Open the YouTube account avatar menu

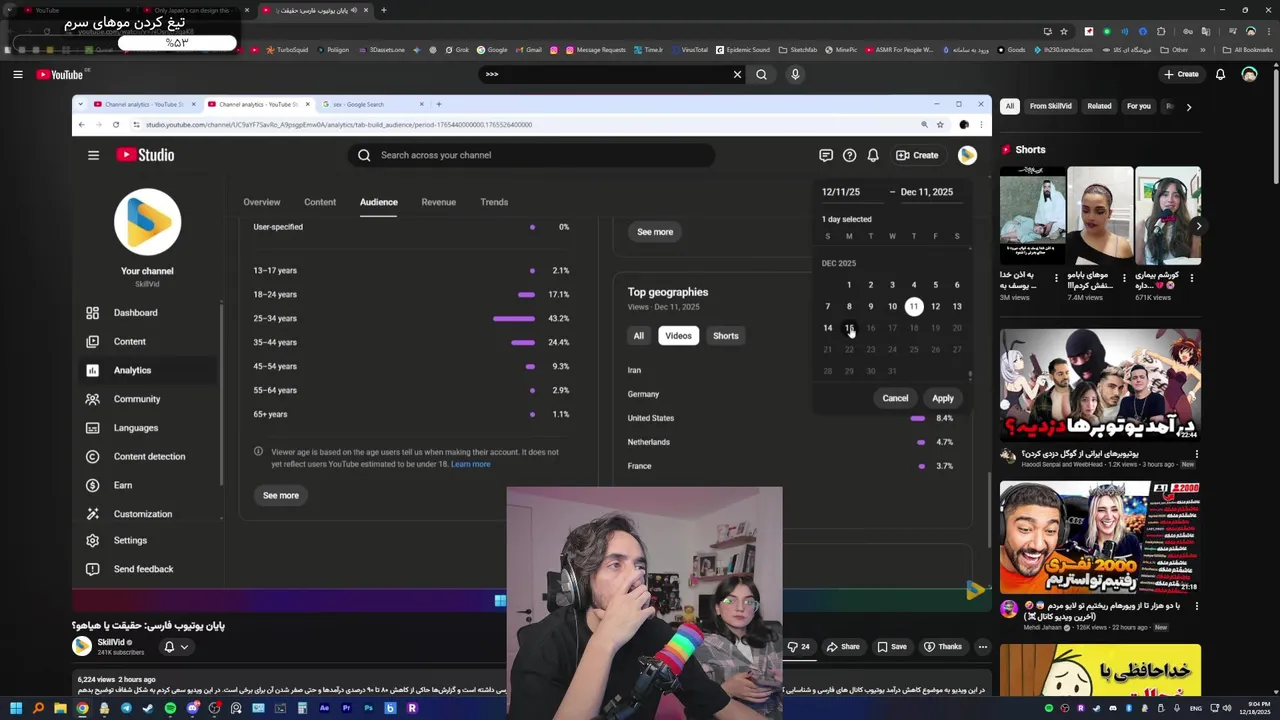1249,74
